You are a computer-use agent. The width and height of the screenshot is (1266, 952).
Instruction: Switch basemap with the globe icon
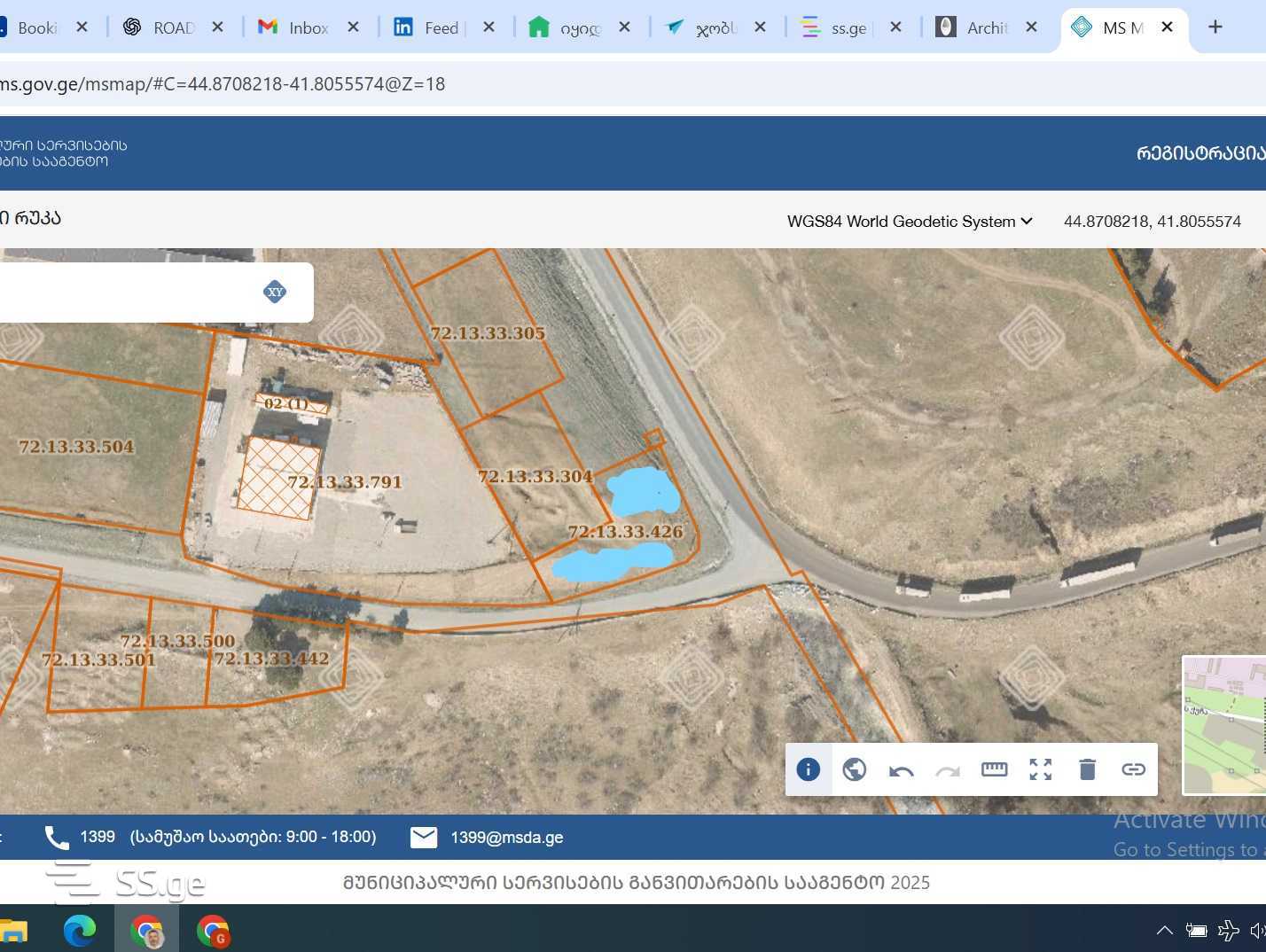(x=855, y=769)
